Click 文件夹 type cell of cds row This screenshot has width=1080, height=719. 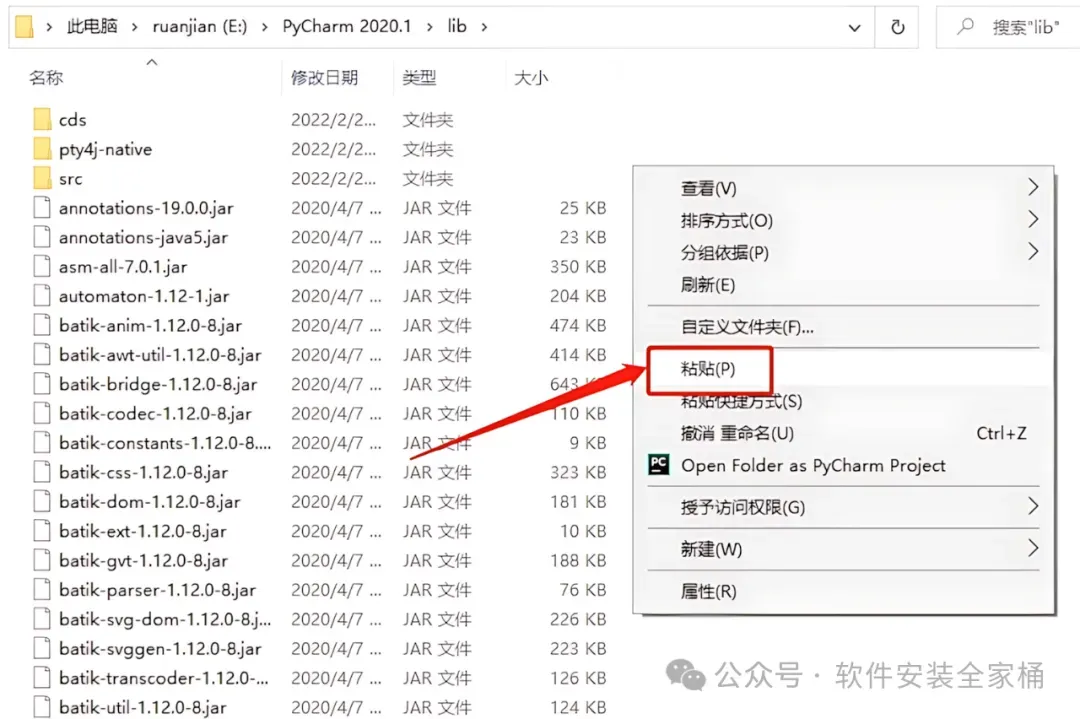[x=428, y=120]
